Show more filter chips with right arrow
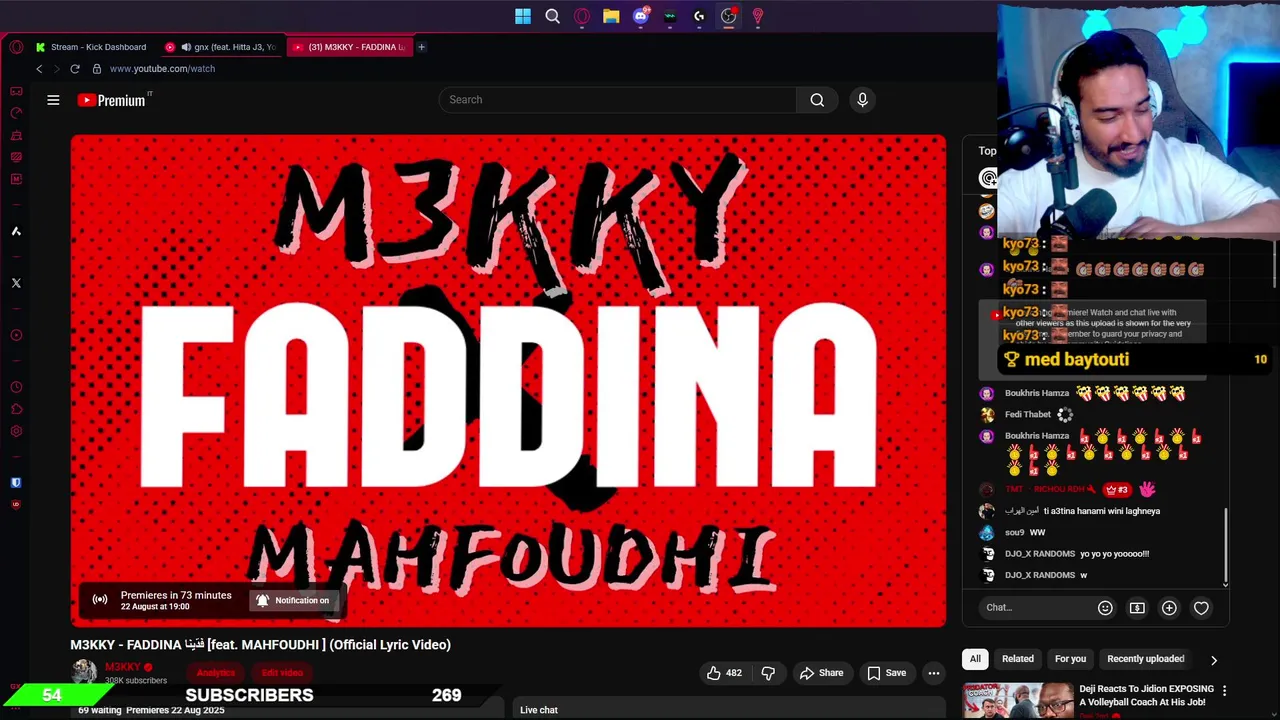The width and height of the screenshot is (1280, 720). [1214, 660]
